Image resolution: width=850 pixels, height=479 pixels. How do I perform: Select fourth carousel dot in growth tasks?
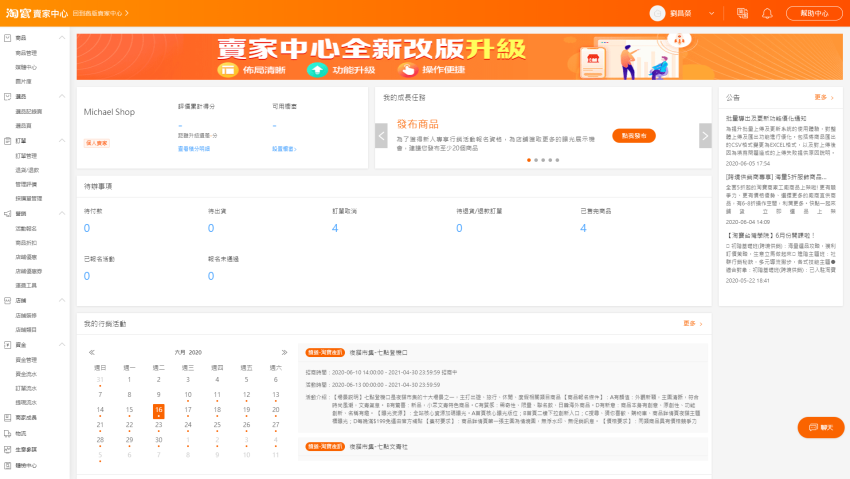pos(550,160)
